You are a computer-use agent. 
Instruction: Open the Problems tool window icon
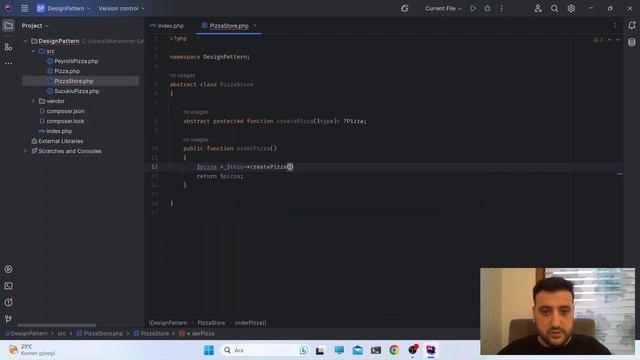(8, 302)
